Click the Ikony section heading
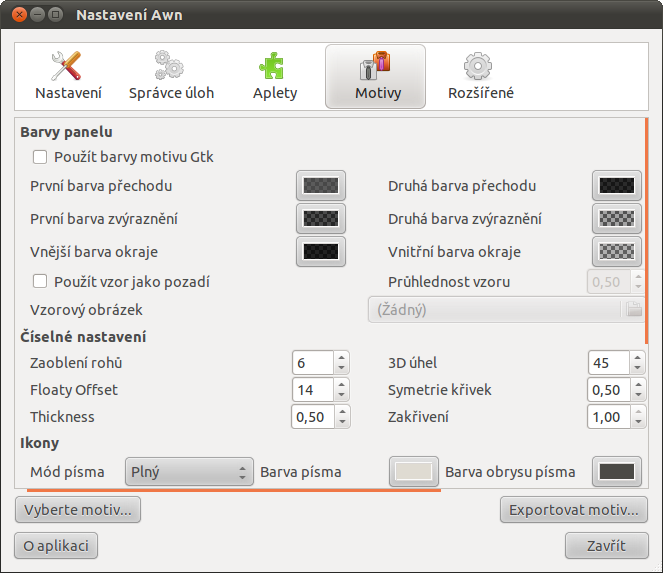 click(39, 443)
